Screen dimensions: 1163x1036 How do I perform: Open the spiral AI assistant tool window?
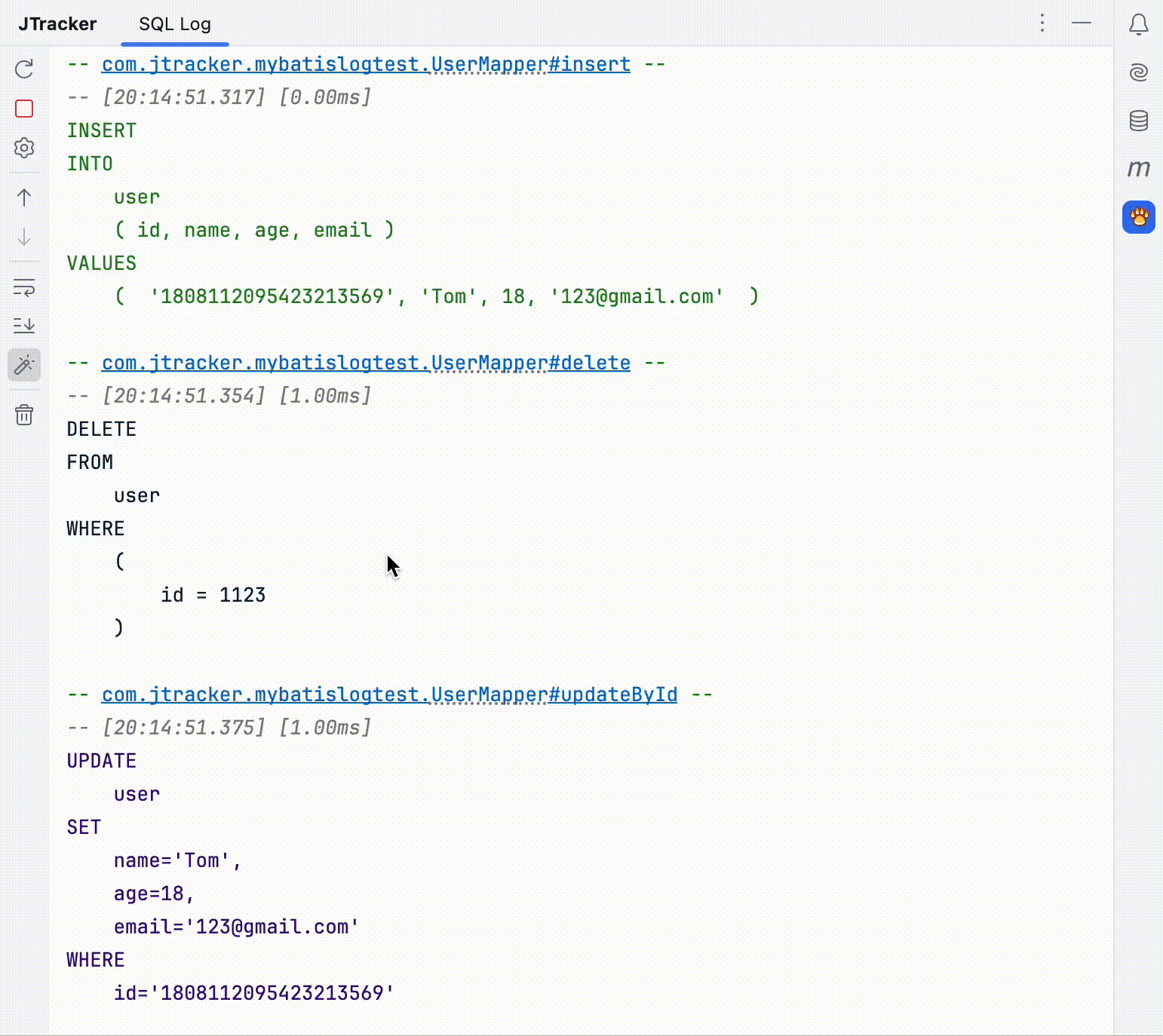coord(1138,72)
